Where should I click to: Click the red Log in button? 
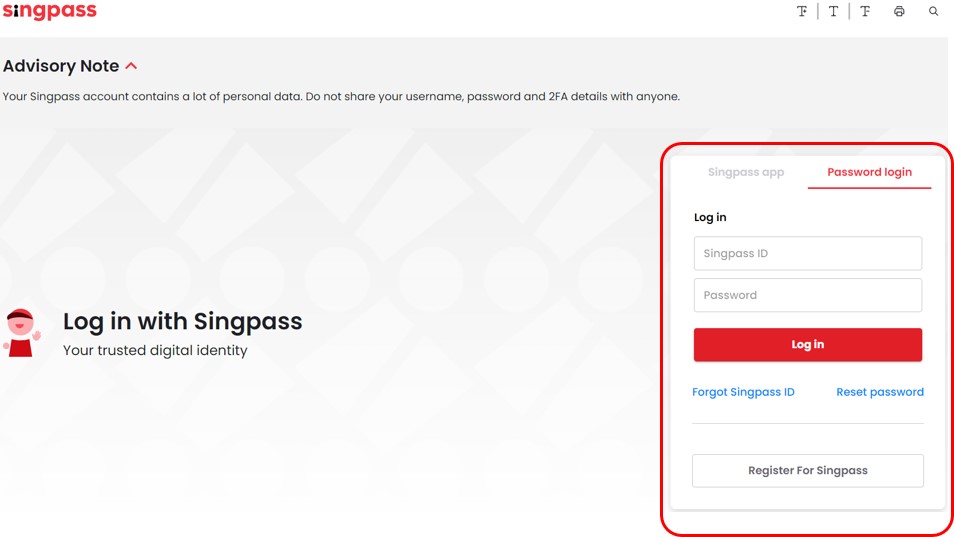tap(808, 345)
